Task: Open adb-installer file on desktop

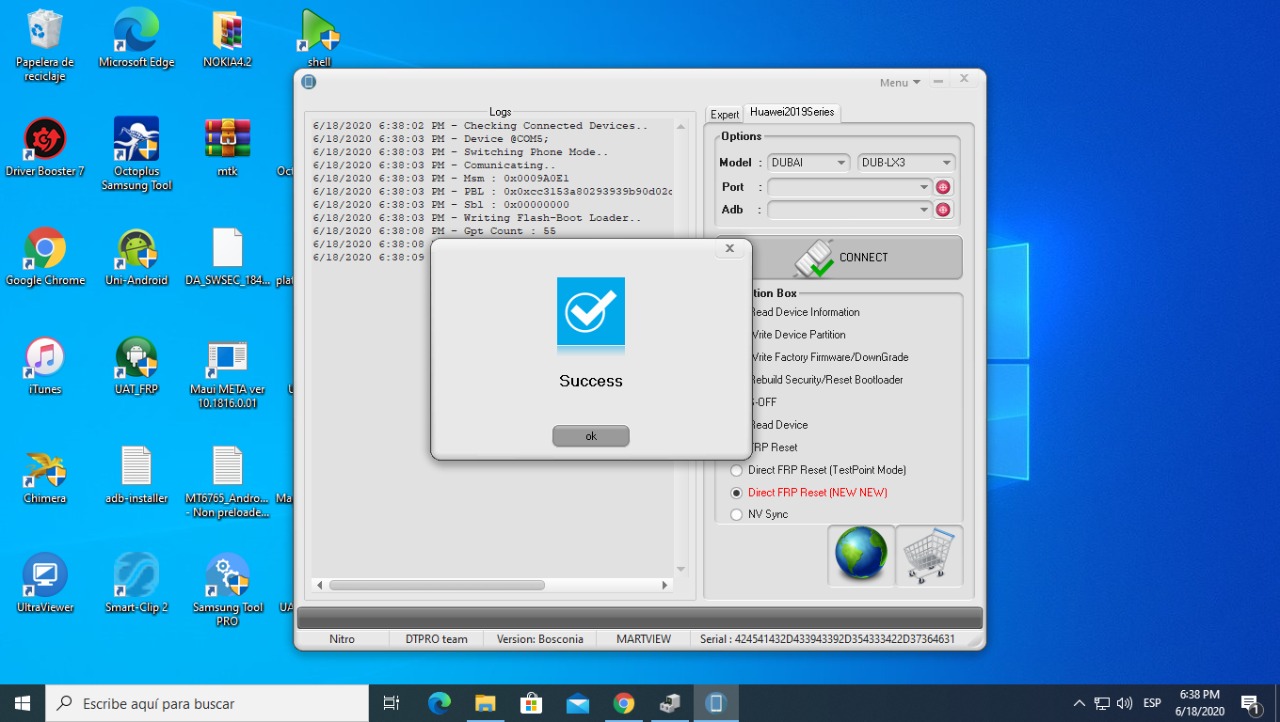Action: pyautogui.click(x=136, y=475)
